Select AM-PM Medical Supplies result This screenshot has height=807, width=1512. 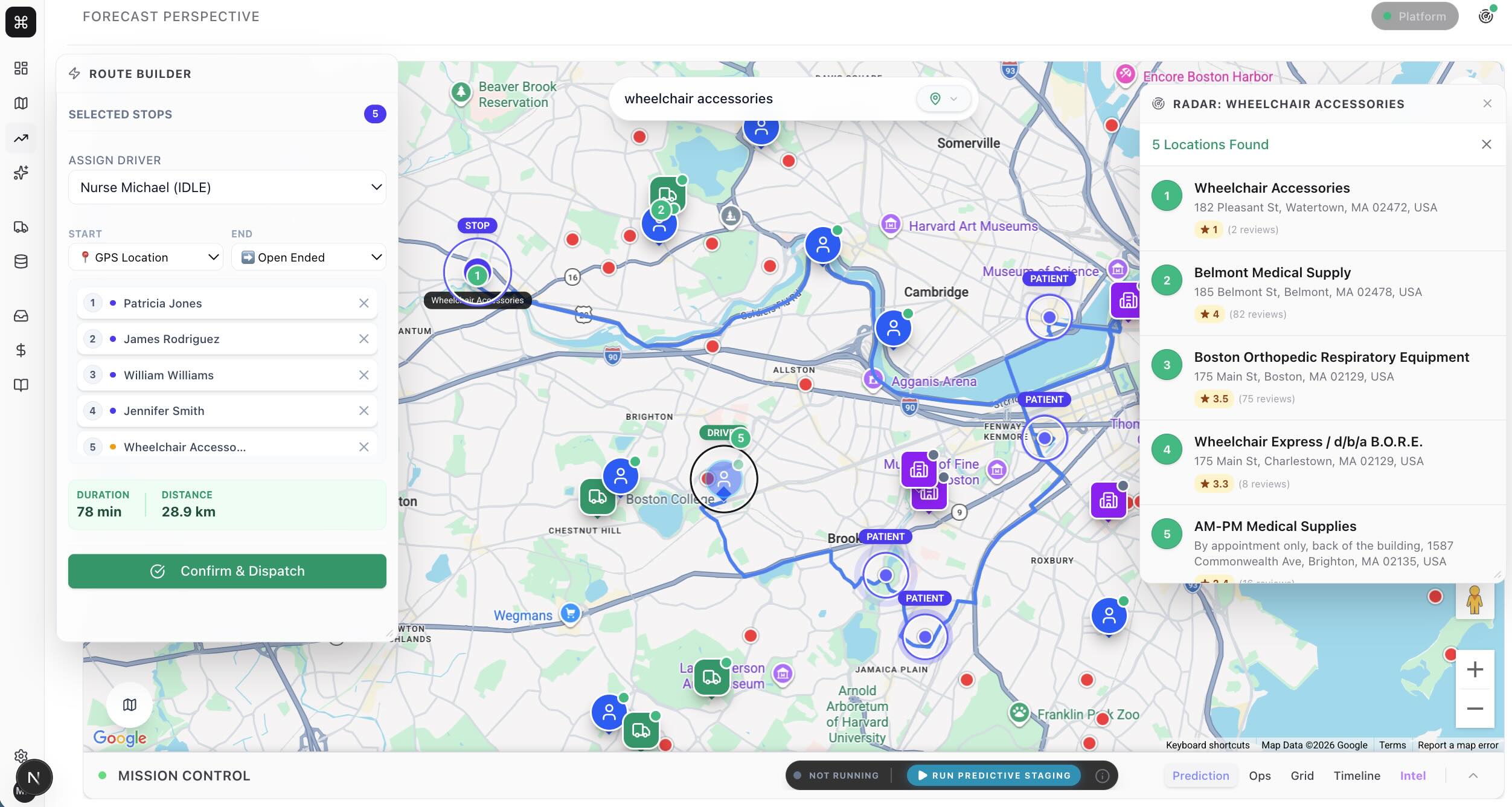[1322, 544]
